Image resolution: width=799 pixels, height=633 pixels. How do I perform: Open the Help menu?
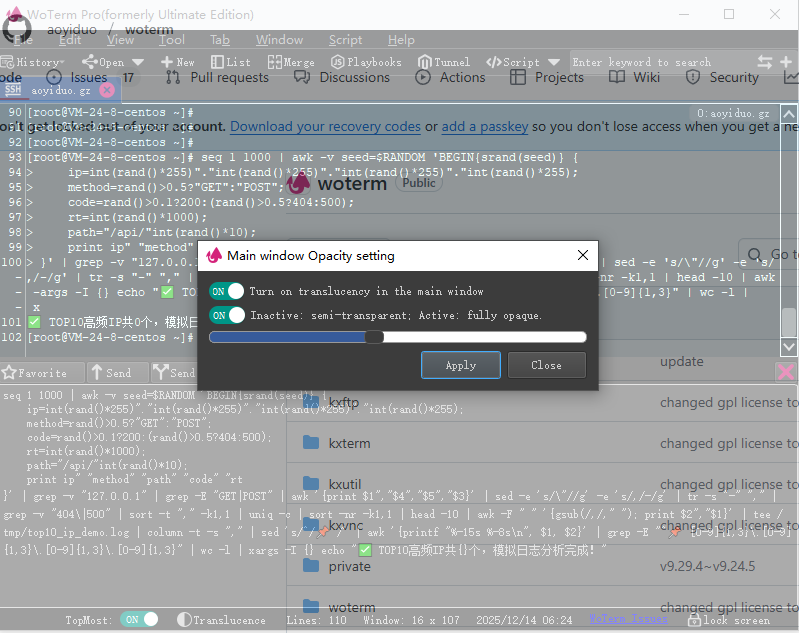(401, 40)
